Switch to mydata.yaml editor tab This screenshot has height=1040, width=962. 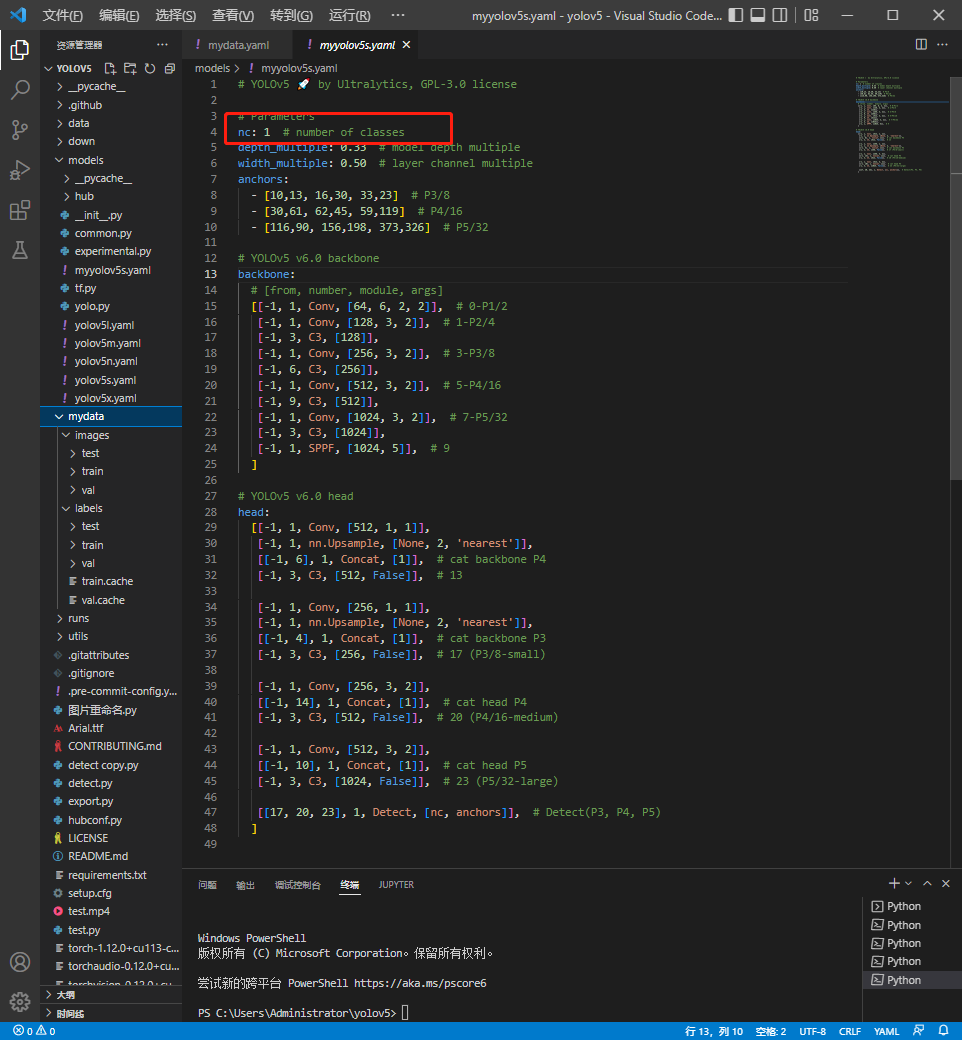(238, 45)
